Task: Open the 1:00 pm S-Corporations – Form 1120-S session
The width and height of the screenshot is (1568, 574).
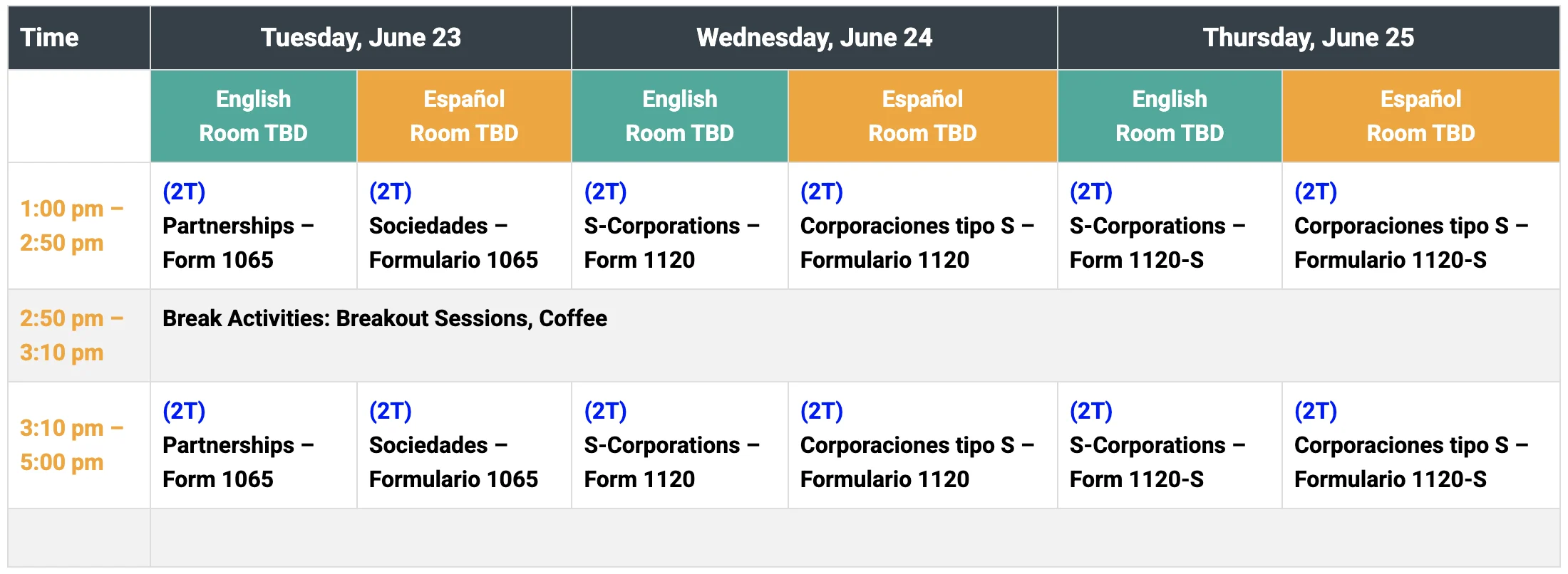Action: pyautogui.click(x=1157, y=242)
